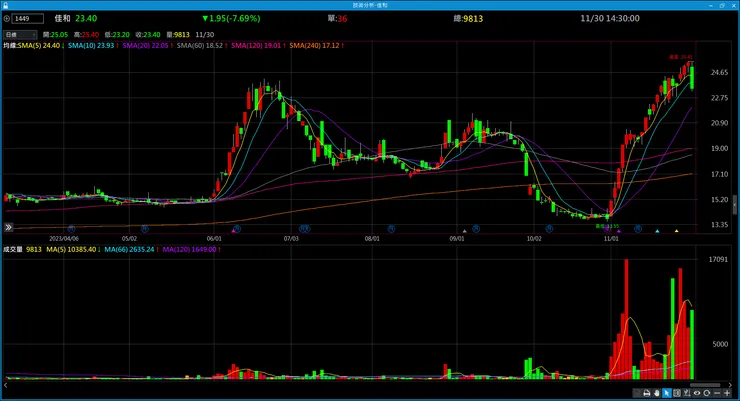The width and height of the screenshot is (740, 401).
Task: Open the 日線 period dropdown
Action: 20,34
